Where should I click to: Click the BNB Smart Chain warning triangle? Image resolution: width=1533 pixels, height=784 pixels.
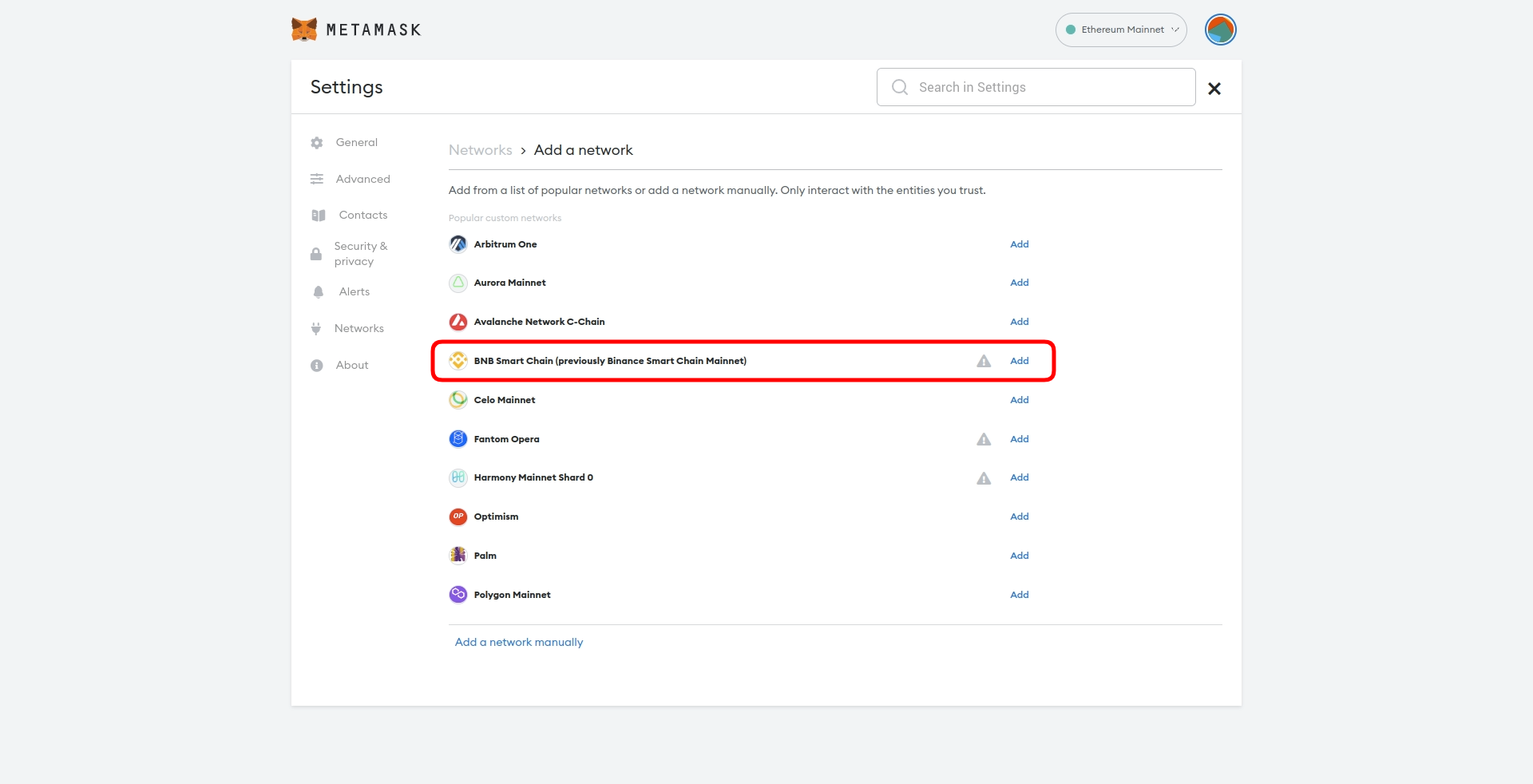984,361
